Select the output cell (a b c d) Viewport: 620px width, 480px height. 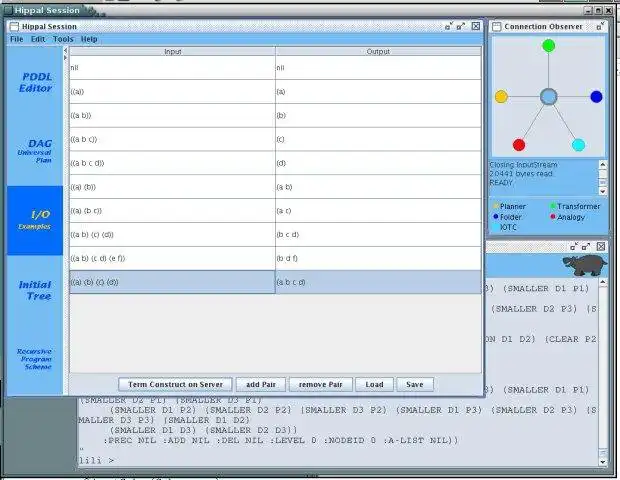(378, 282)
